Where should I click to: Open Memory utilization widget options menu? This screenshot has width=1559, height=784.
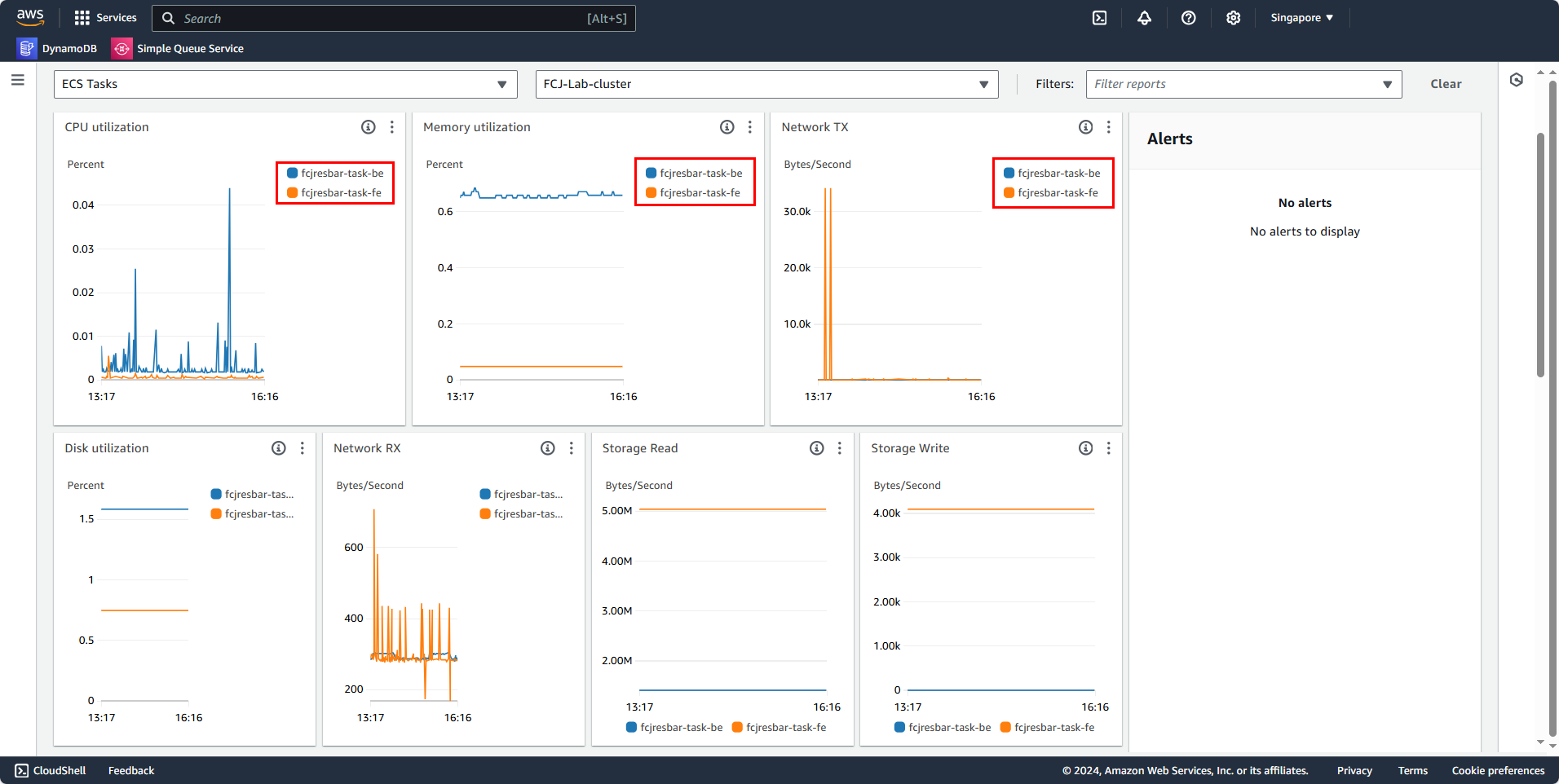coord(750,127)
